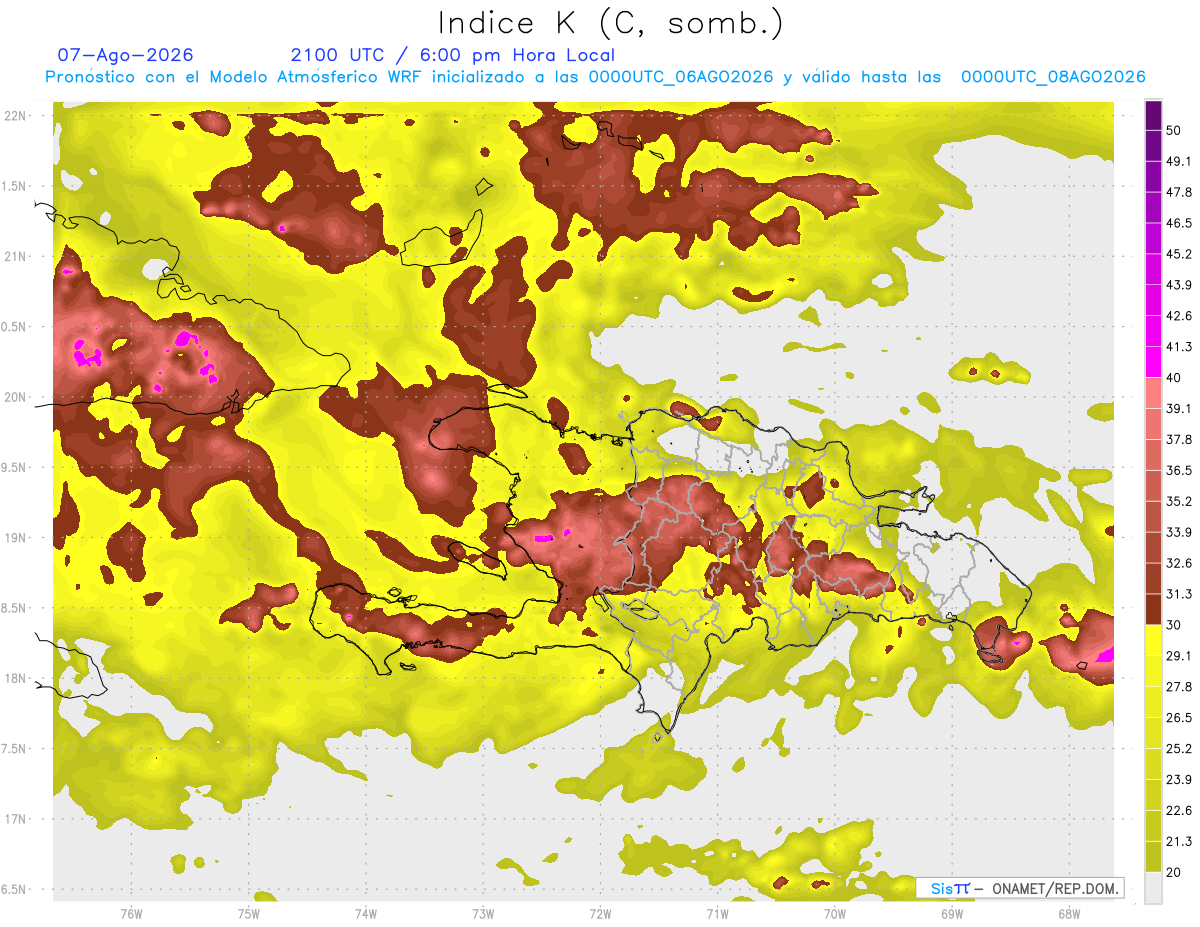The height and width of the screenshot is (927, 1200).
Task: Click colorbar value "47.8"
Action: (1179, 193)
